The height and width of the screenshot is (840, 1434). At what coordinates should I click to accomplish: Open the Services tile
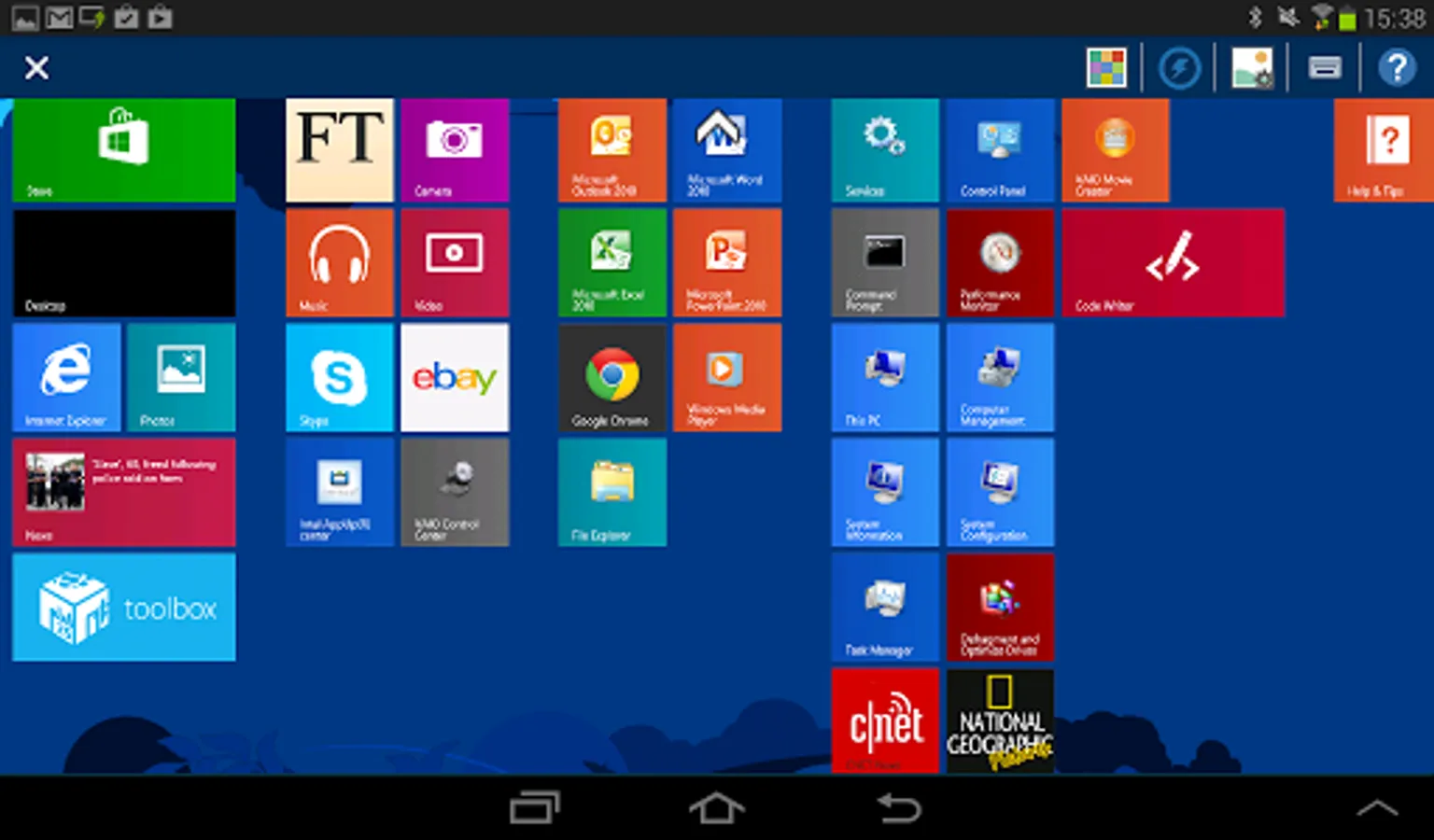point(885,150)
